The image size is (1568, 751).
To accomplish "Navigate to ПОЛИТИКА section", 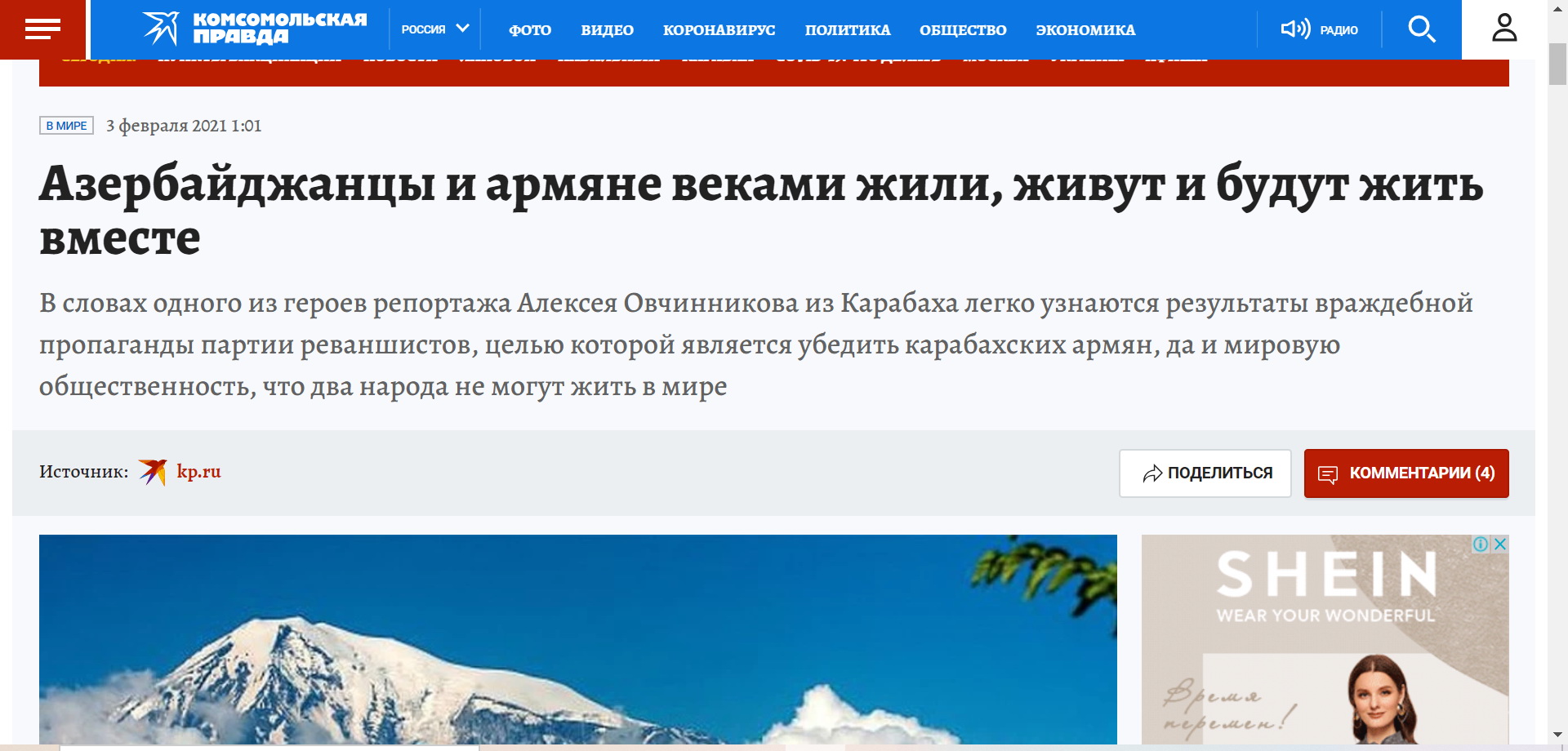I will (847, 30).
